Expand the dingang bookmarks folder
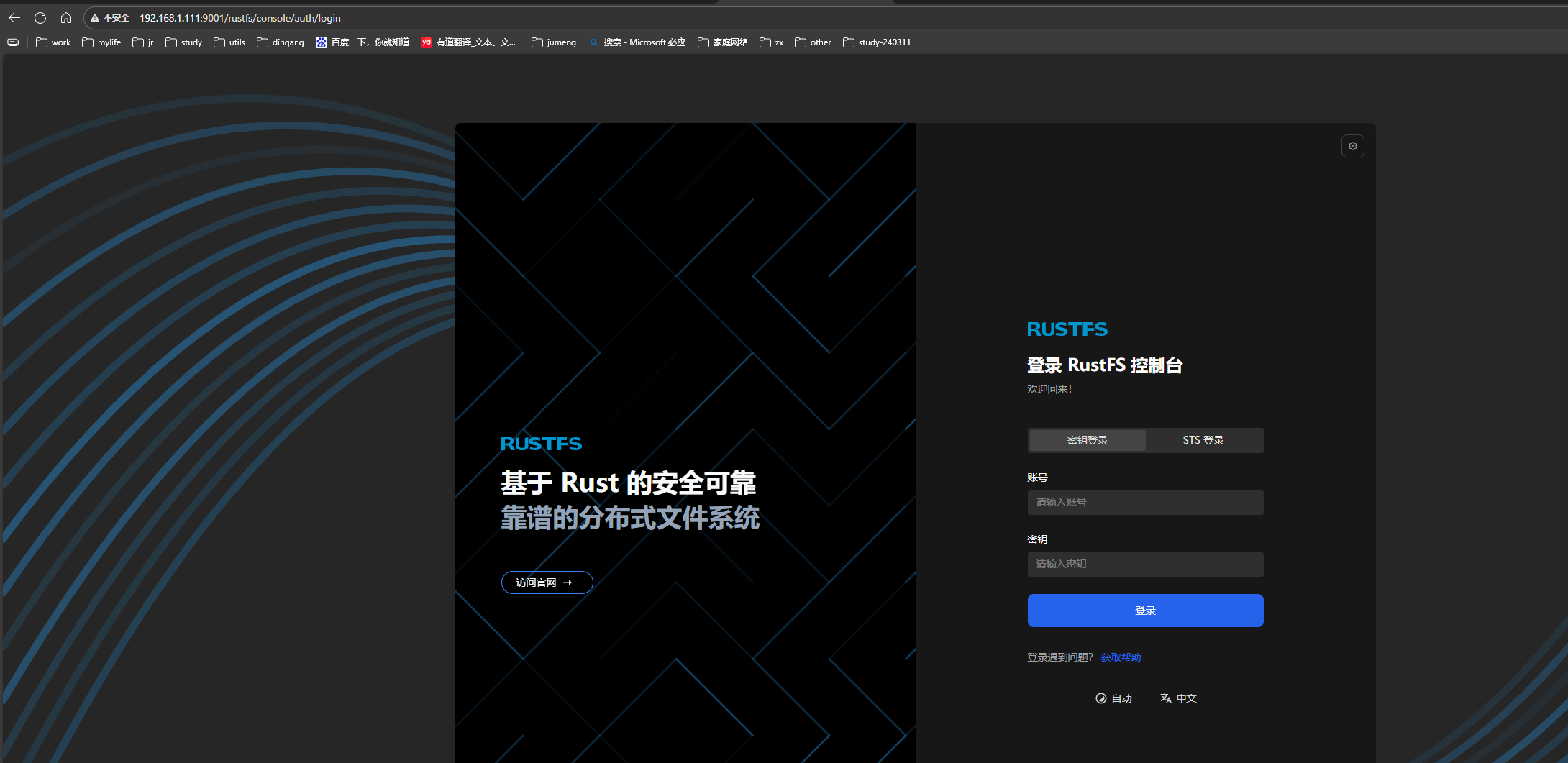The width and height of the screenshot is (1568, 763). [281, 42]
